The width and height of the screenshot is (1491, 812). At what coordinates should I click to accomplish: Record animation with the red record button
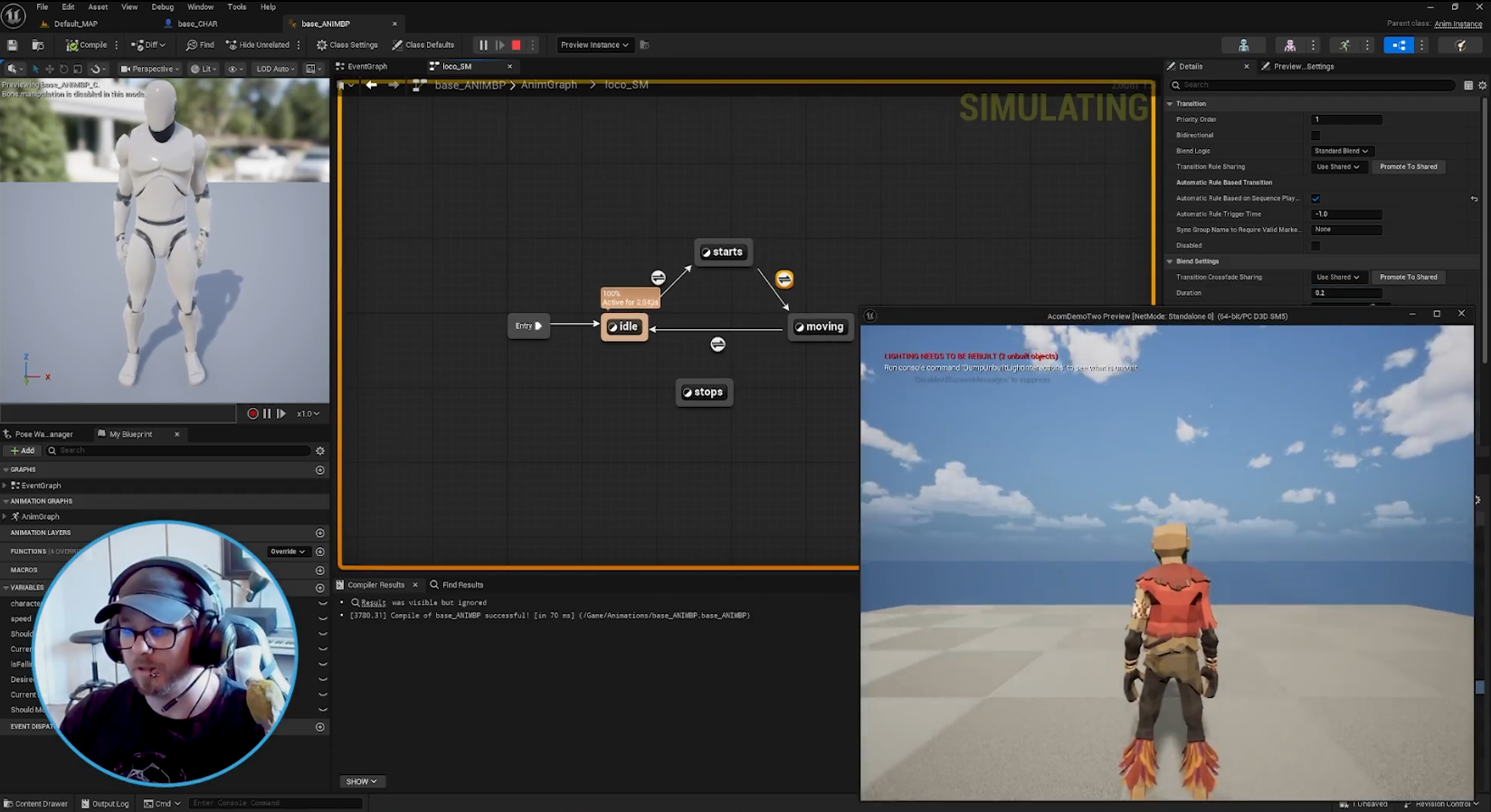coord(252,413)
